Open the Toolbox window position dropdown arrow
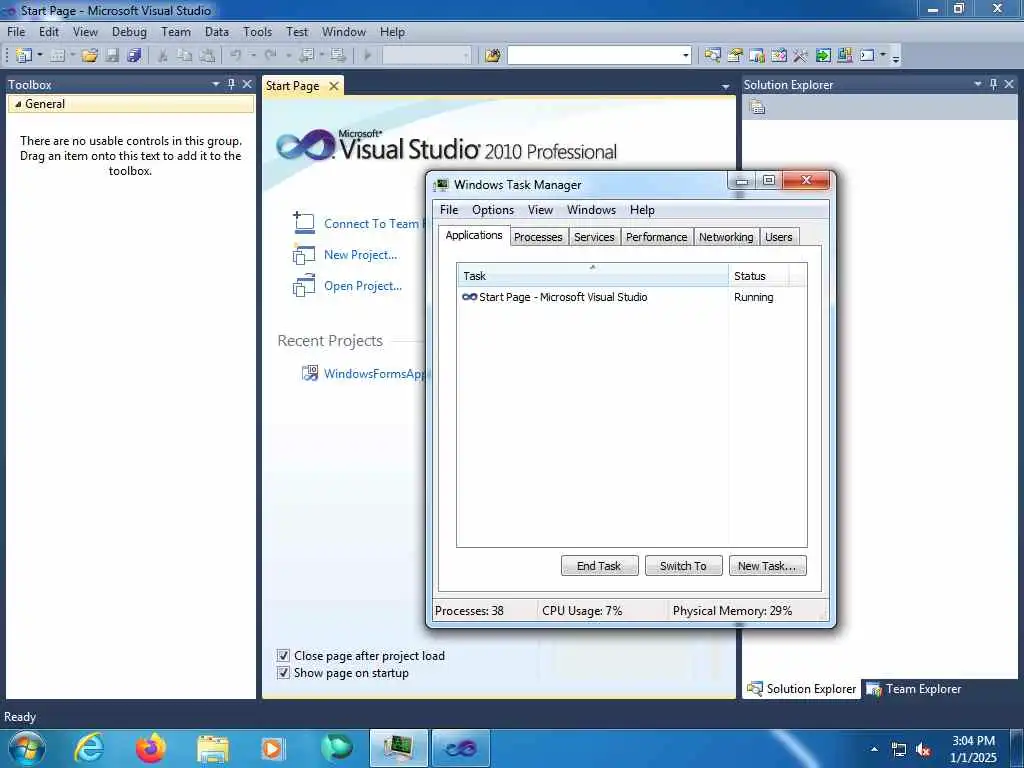Screen dimensions: 1024x768 point(216,84)
